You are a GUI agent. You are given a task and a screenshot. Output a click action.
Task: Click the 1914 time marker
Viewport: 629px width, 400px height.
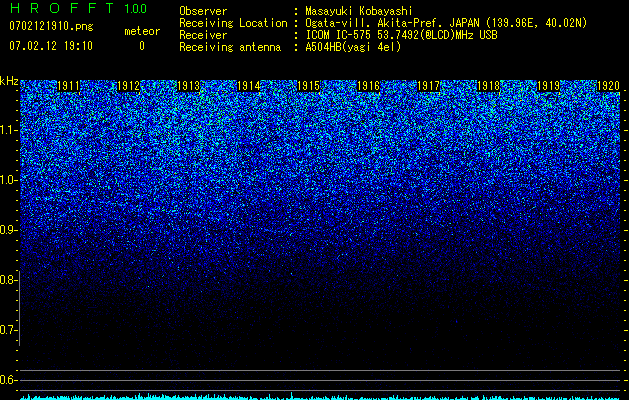pyautogui.click(x=249, y=86)
